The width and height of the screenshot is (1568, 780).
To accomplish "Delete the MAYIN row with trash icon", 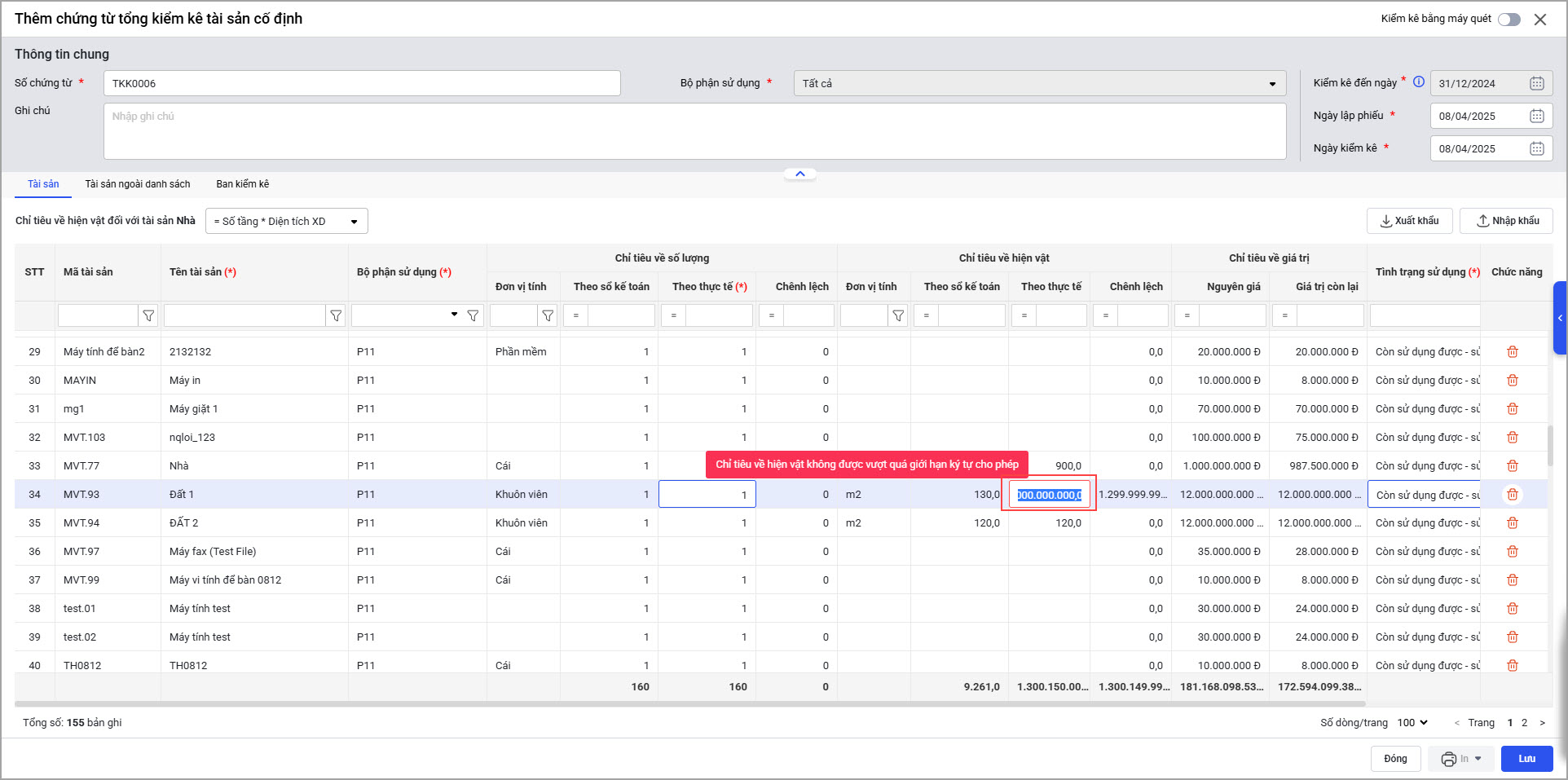I will 1513,381.
